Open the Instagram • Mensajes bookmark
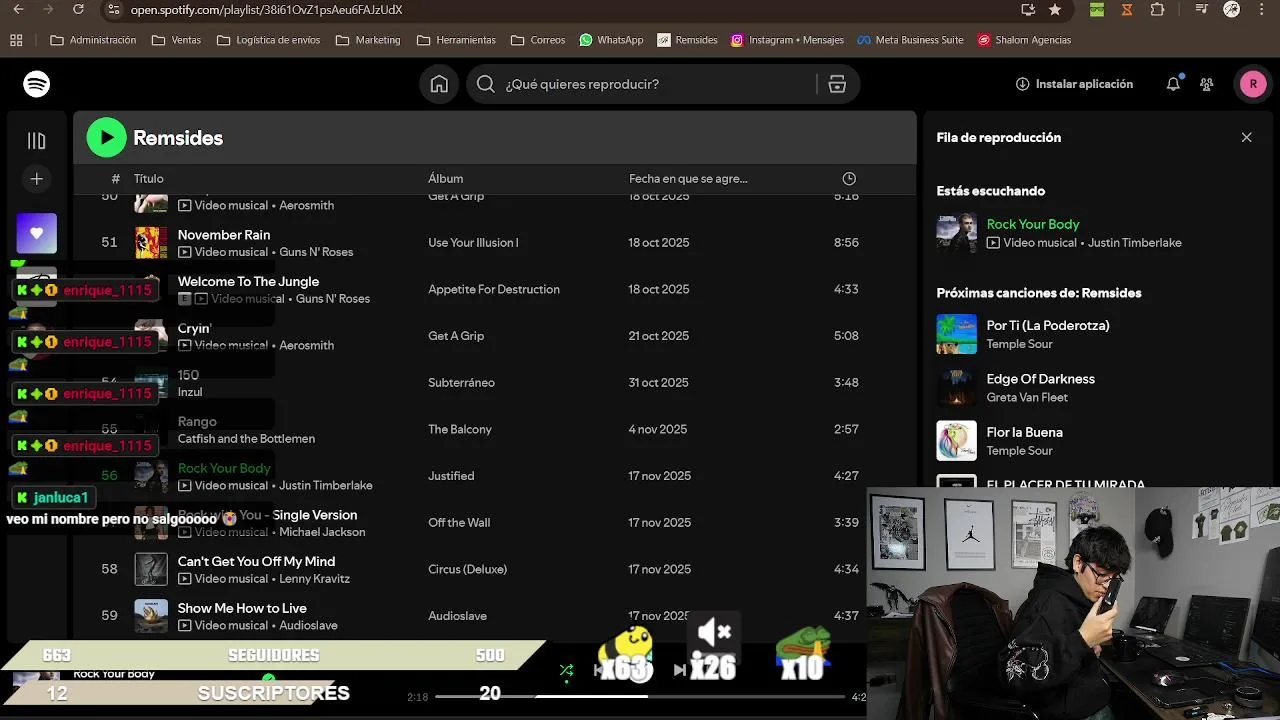The height and width of the screenshot is (720, 1280). point(787,40)
